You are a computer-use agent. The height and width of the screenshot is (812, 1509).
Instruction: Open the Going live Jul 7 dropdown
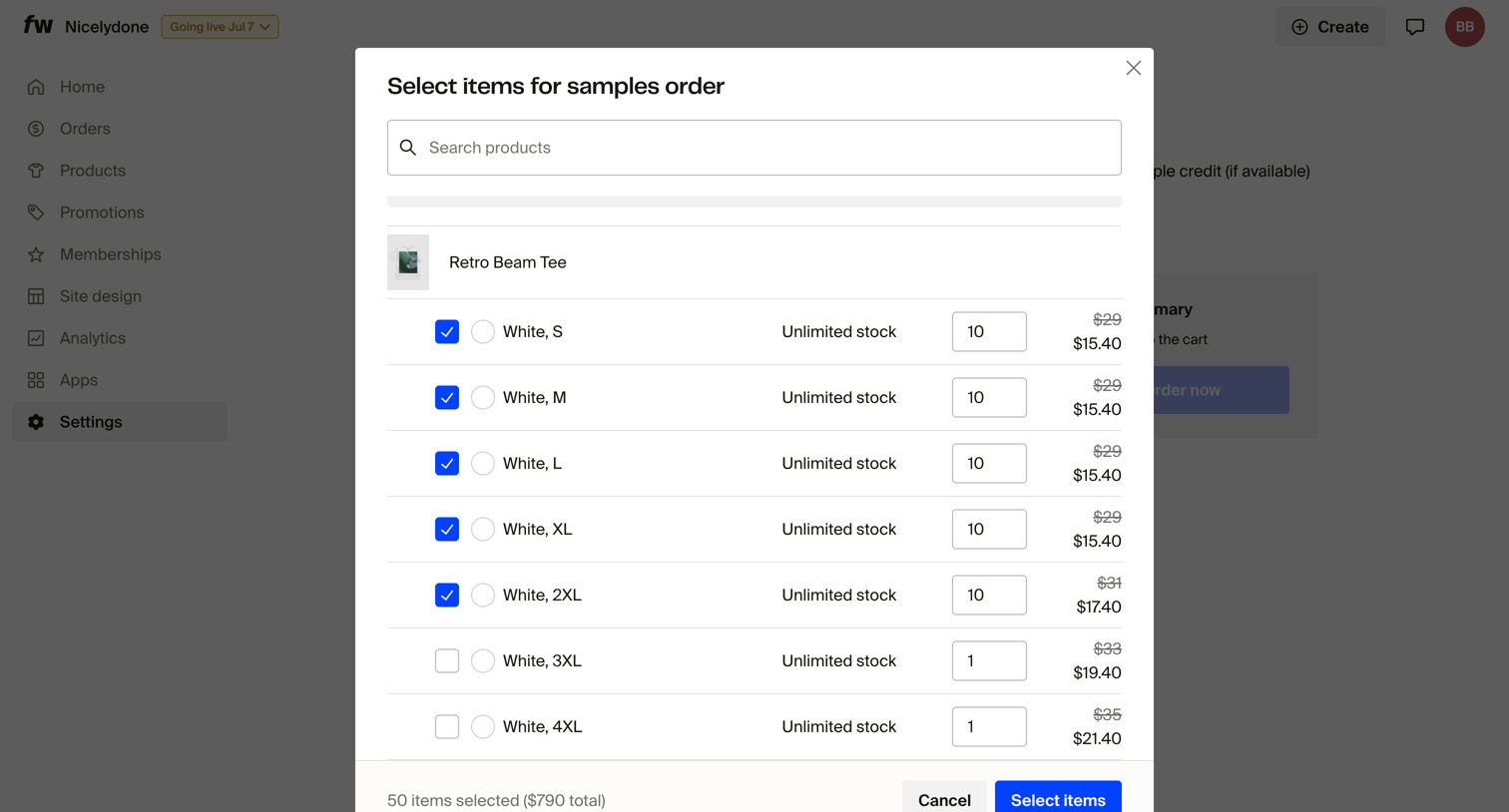click(220, 27)
